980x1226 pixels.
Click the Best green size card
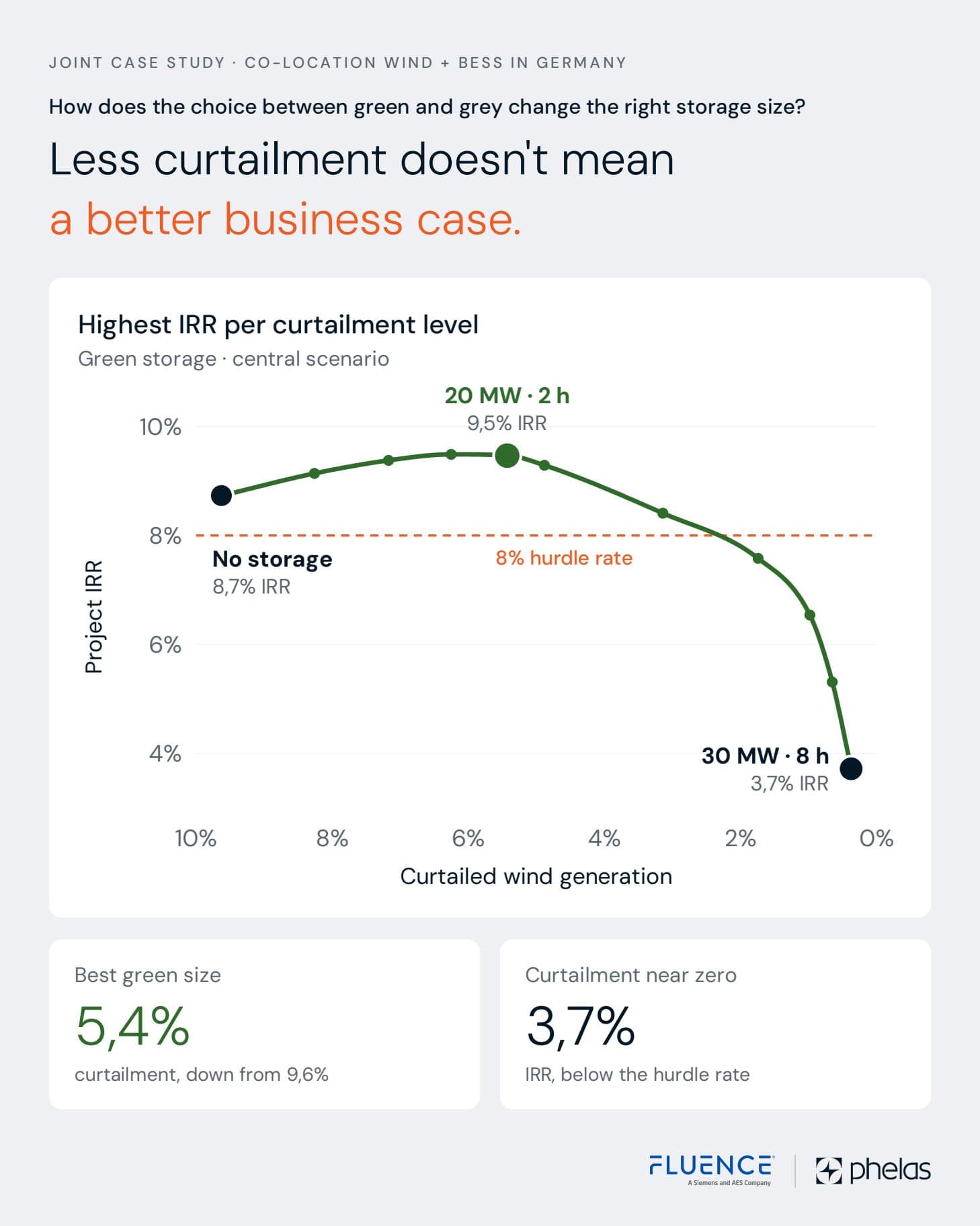point(264,1024)
